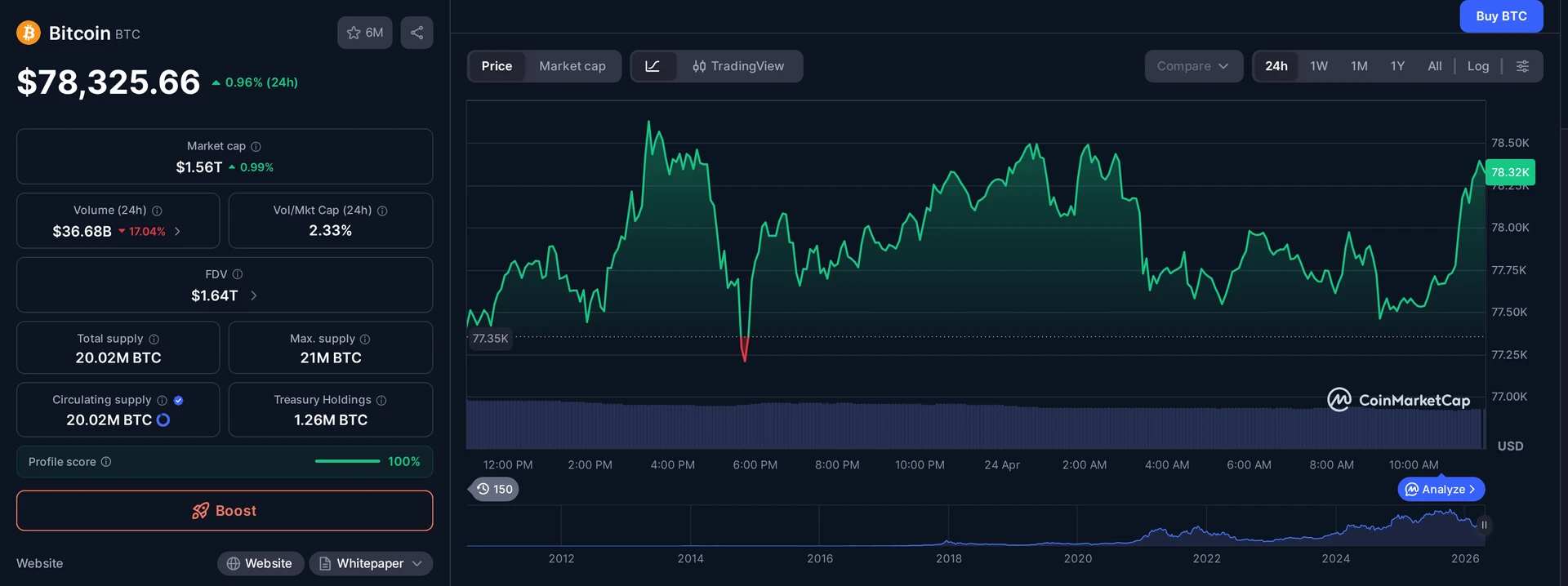Click the 24 Apr time axis label
Screen dimensions: 1568x586
1002,464
